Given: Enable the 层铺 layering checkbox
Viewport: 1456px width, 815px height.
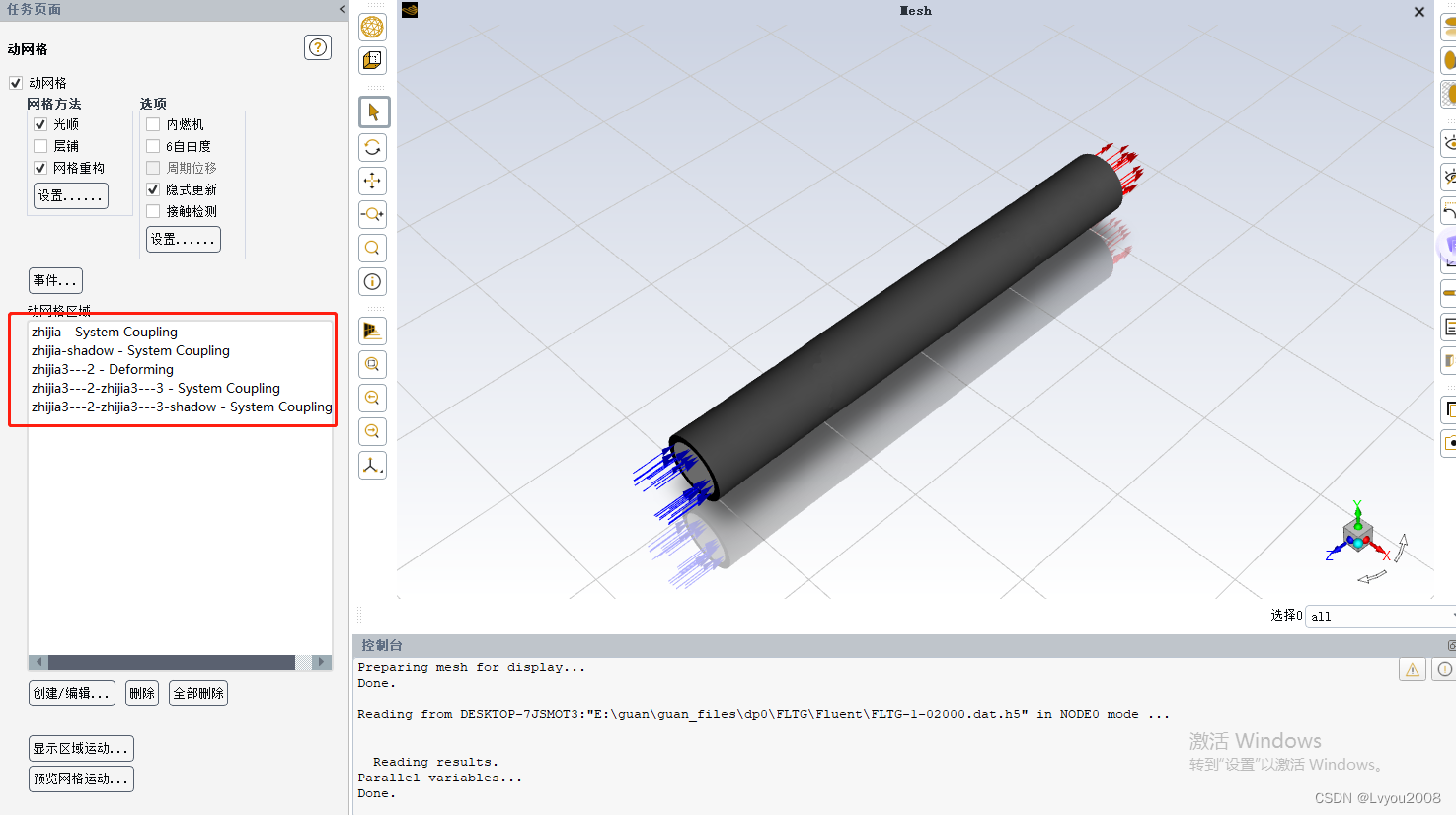Looking at the screenshot, I should tap(40, 146).
